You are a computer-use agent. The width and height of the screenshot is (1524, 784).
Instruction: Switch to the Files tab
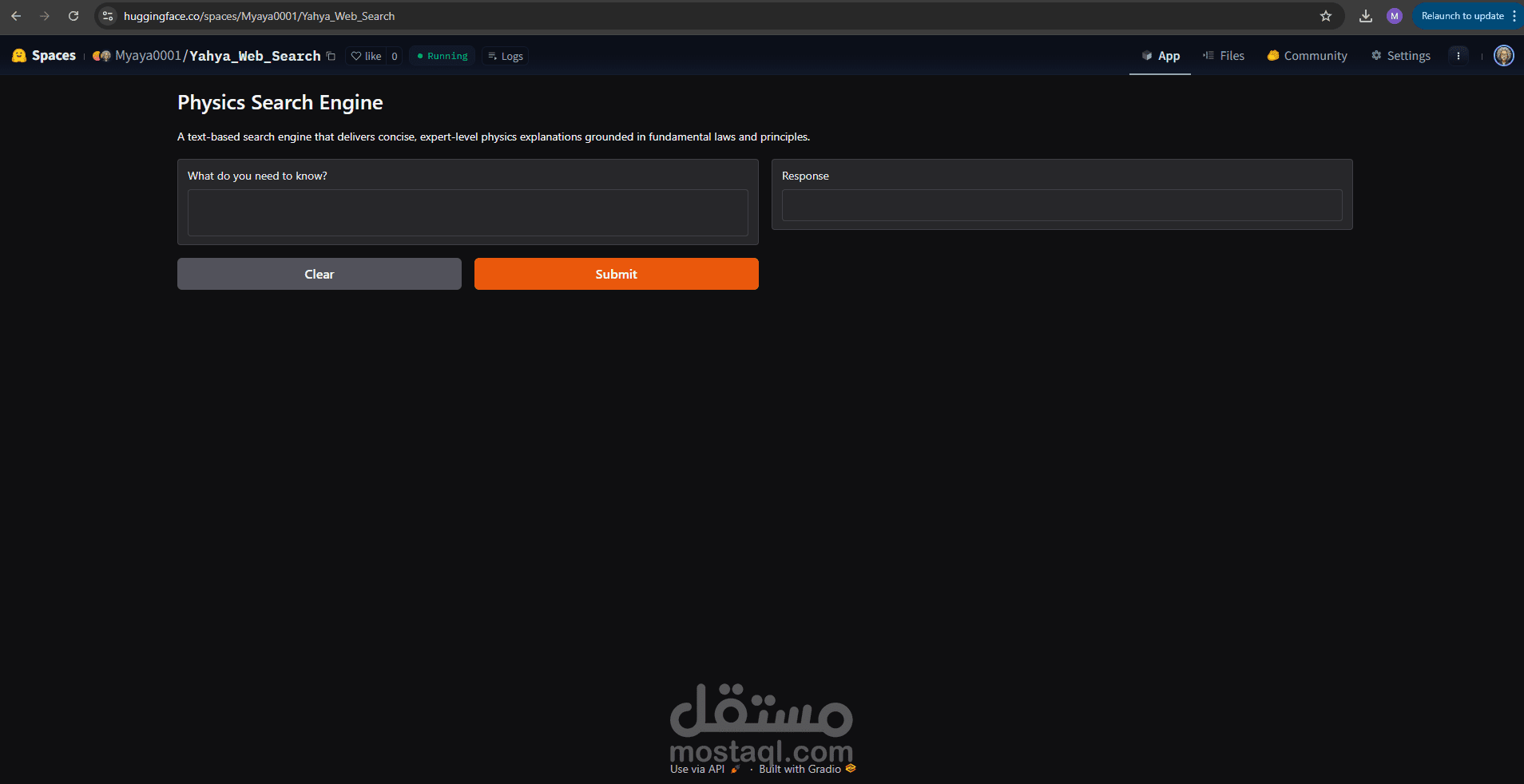(x=1224, y=56)
